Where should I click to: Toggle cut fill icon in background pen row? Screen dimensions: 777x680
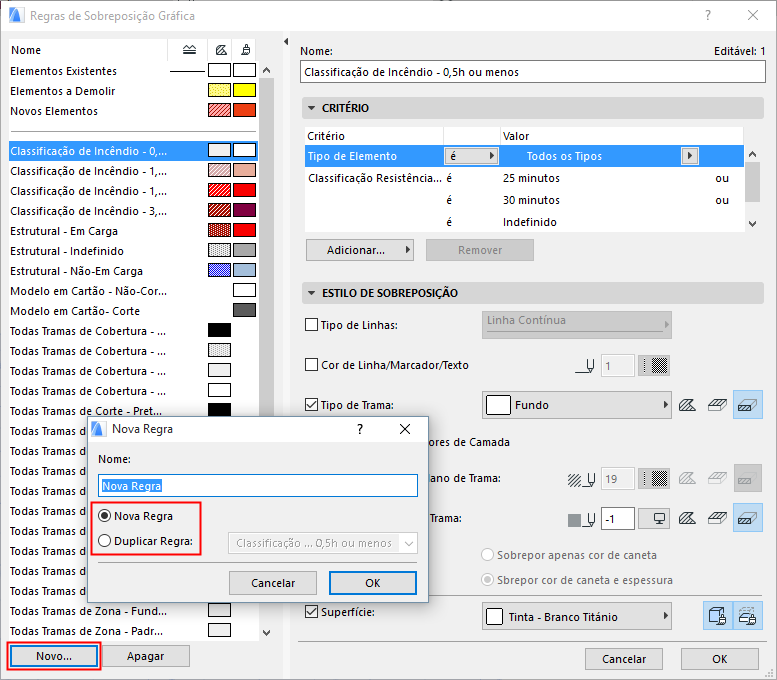coord(748,518)
